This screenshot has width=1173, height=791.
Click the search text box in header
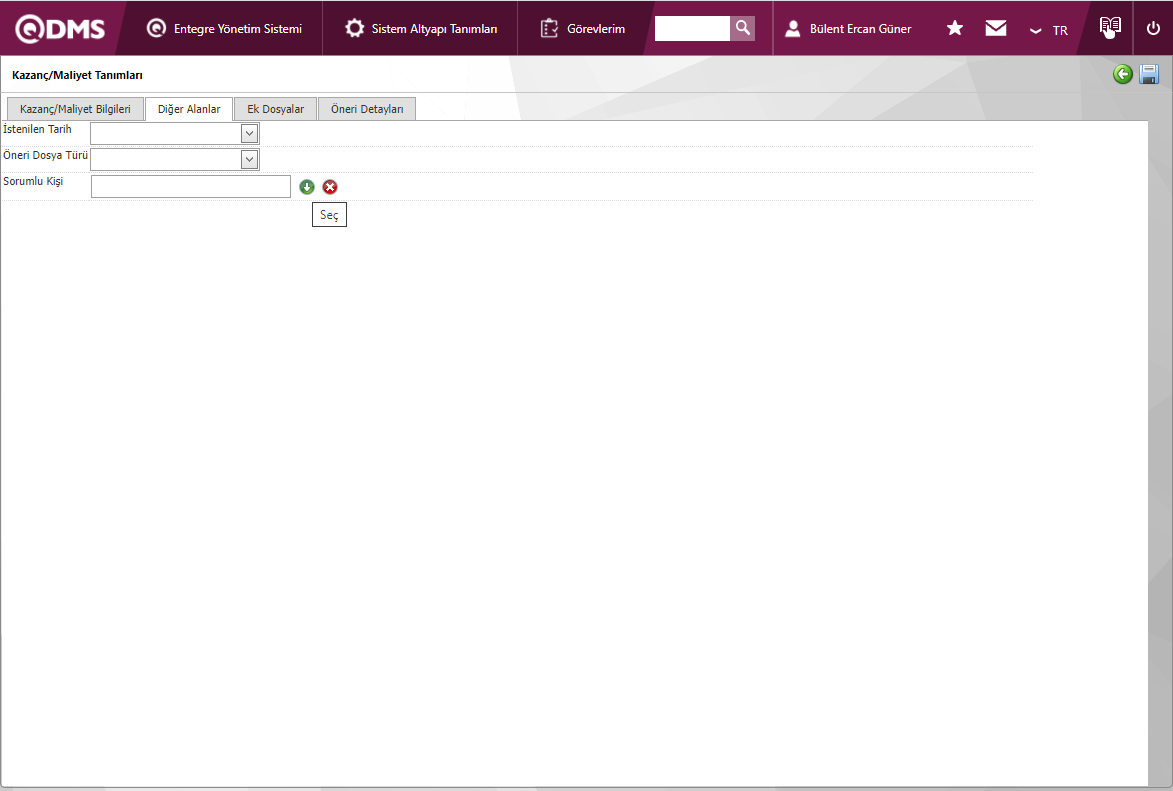[x=692, y=28]
